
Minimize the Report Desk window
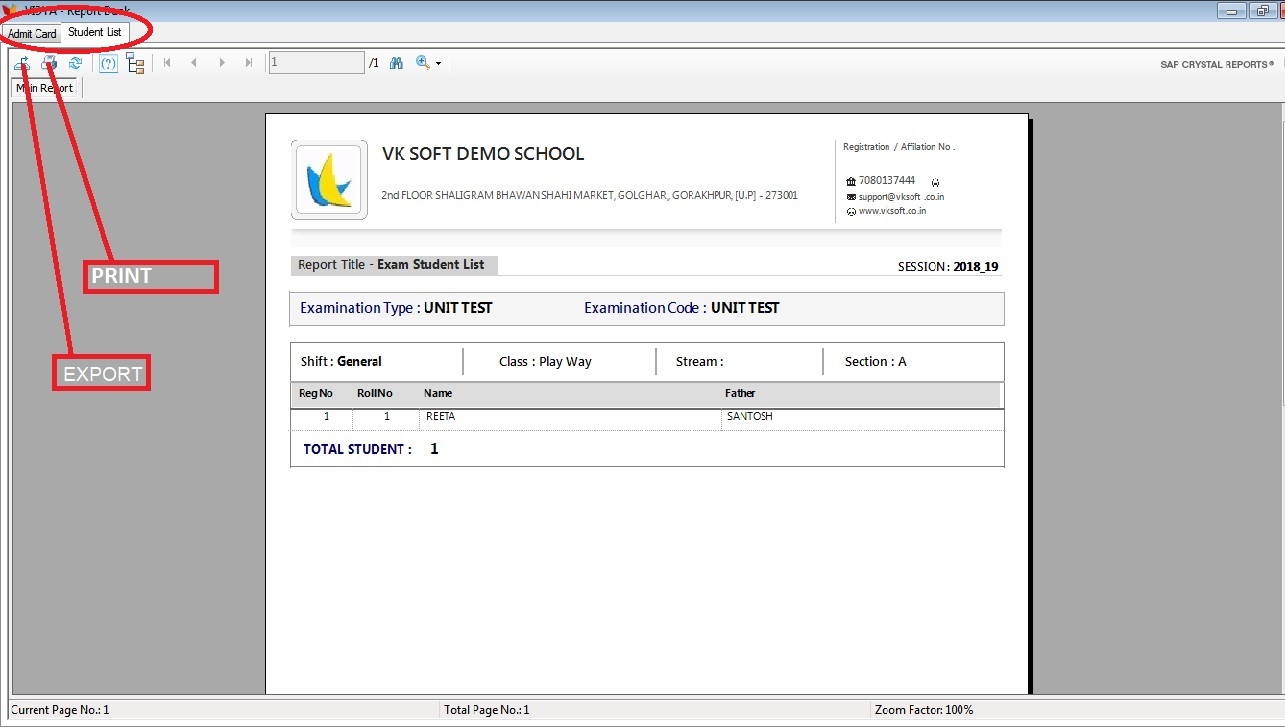pyautogui.click(x=1230, y=10)
